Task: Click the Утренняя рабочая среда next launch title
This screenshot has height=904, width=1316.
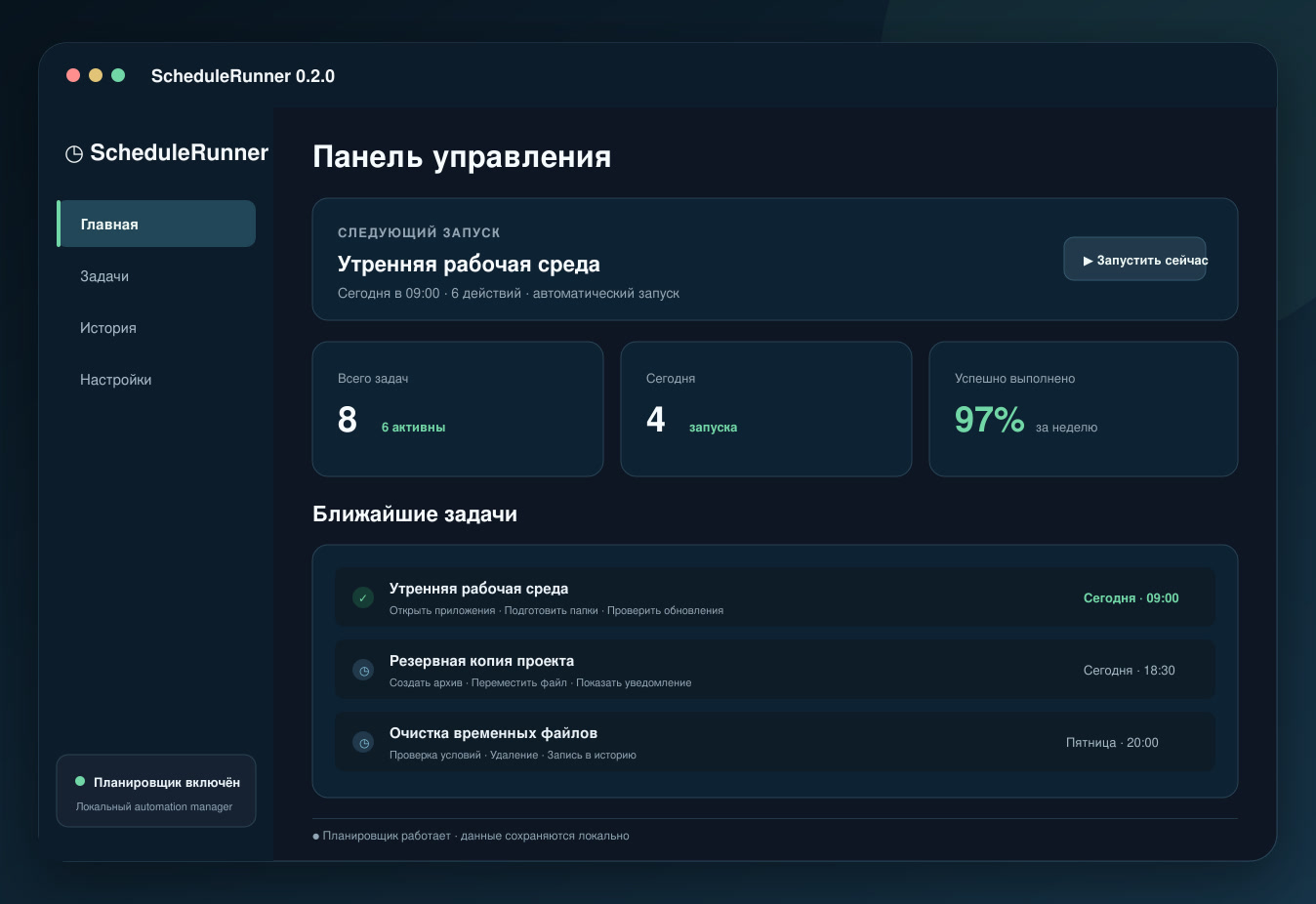Action: point(469,265)
